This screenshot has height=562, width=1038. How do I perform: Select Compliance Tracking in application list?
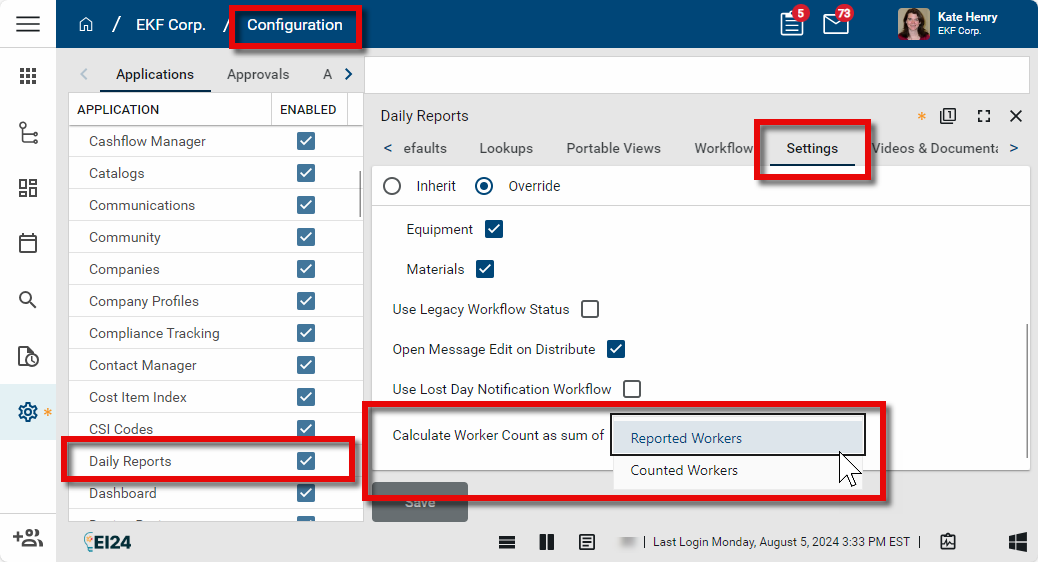[154, 333]
